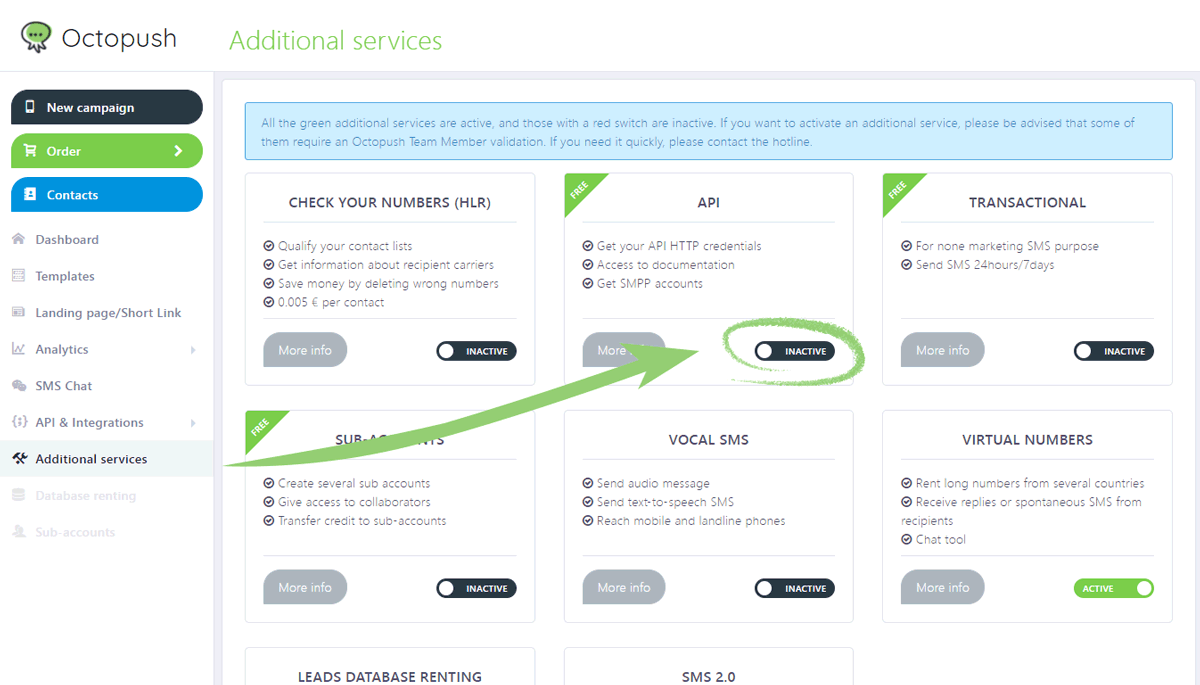
Task: Start a New campaign
Action: [x=106, y=107]
